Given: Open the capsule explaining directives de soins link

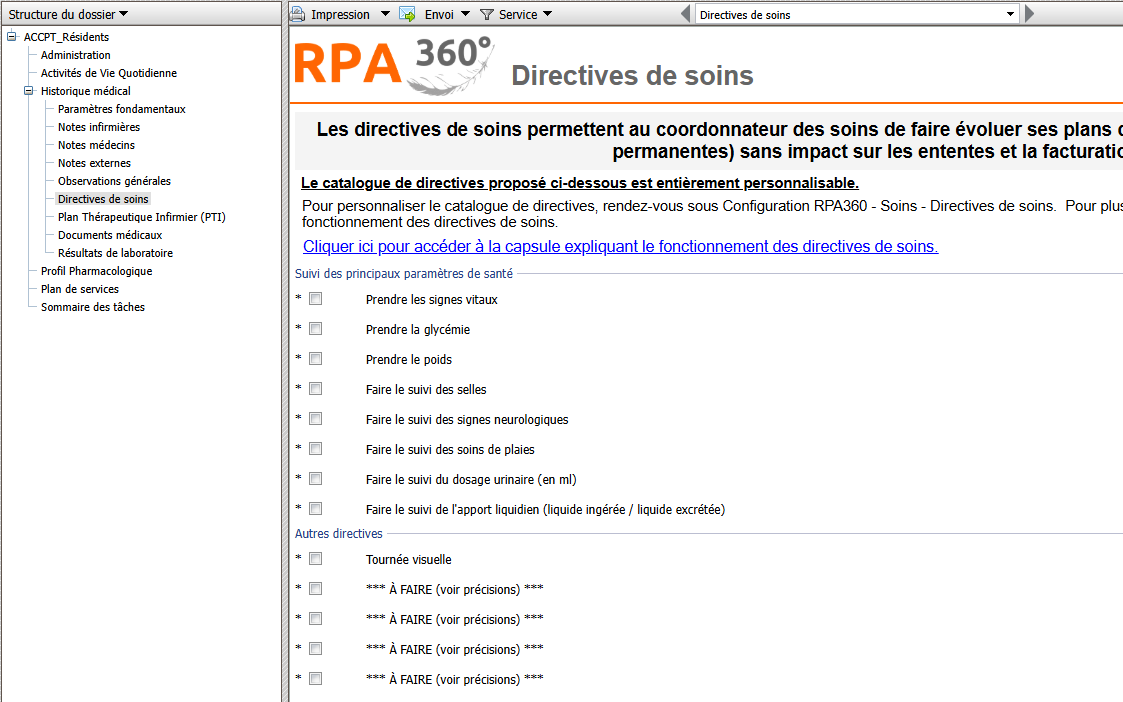Looking at the screenshot, I should pos(620,246).
